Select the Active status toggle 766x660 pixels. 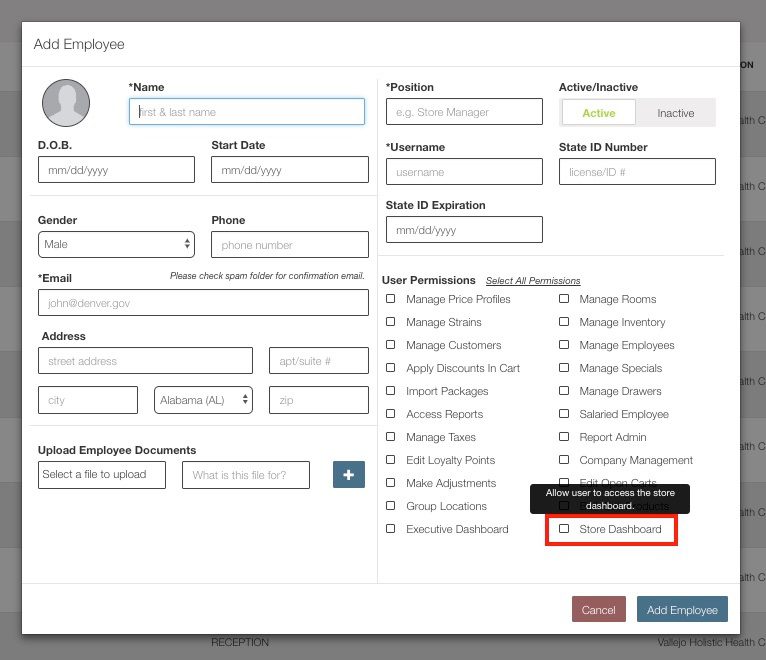pos(599,113)
